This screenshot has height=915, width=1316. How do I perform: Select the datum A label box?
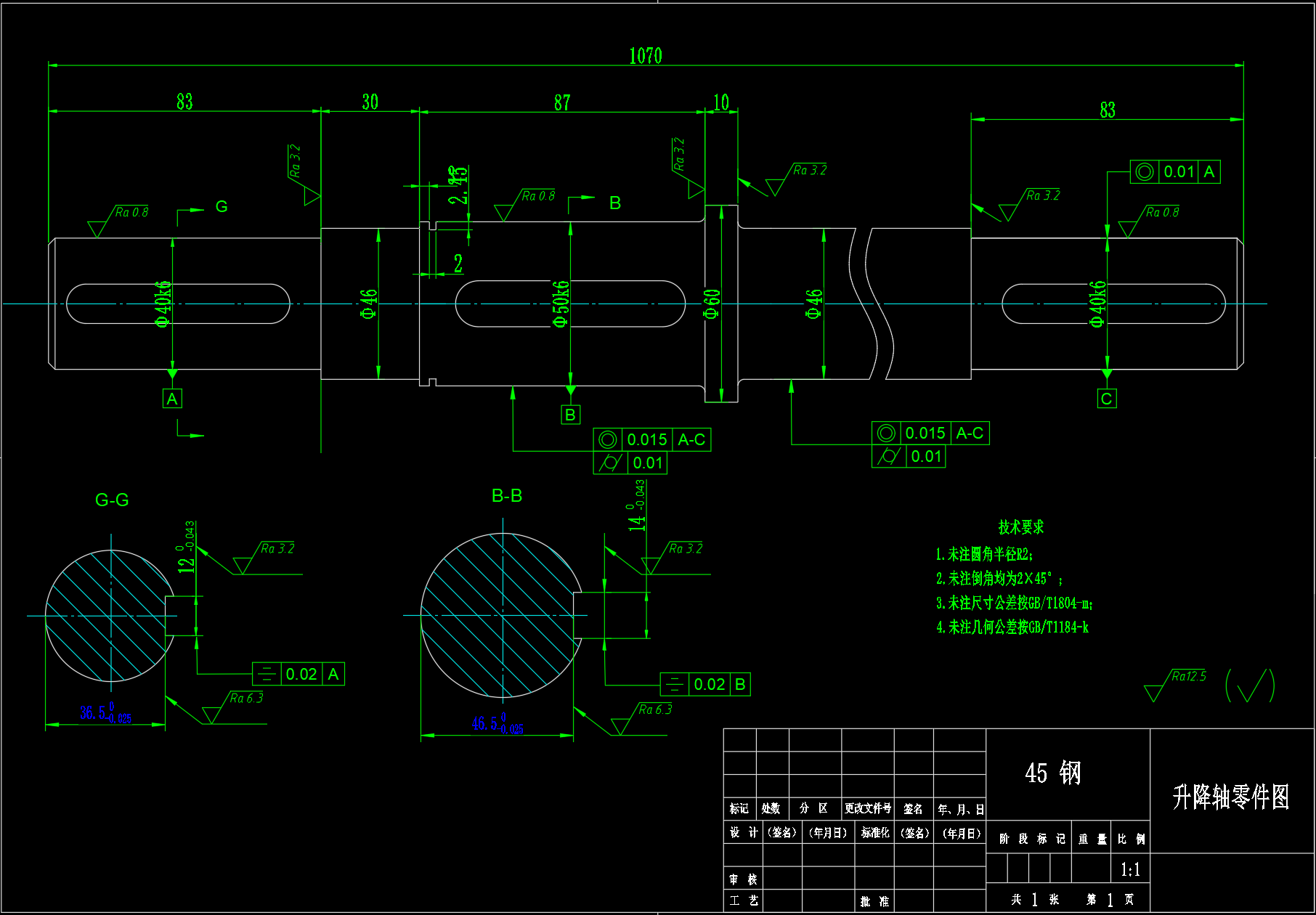pos(172,399)
